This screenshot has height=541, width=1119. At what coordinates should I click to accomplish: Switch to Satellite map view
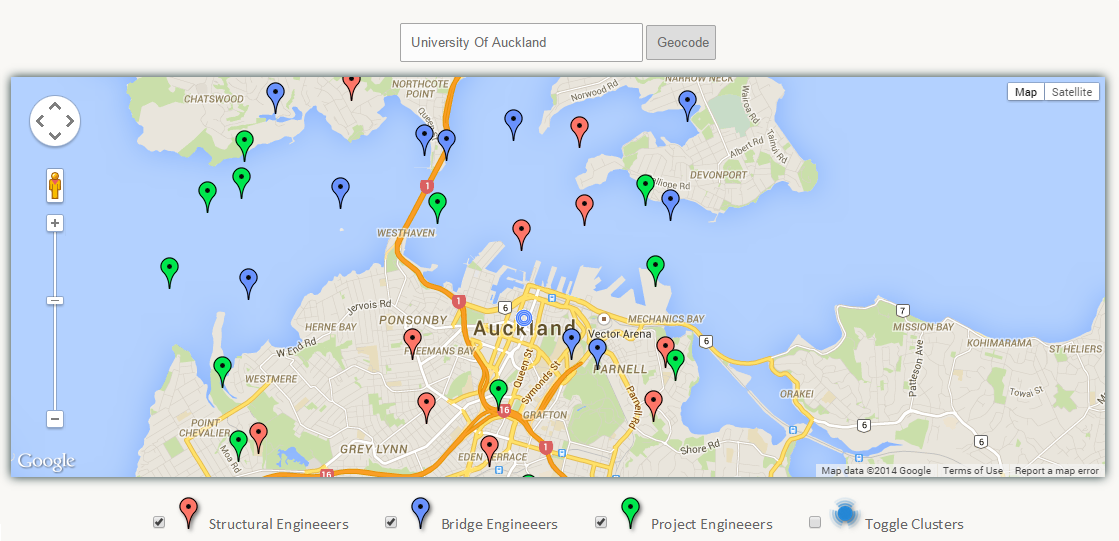[x=1071, y=92]
